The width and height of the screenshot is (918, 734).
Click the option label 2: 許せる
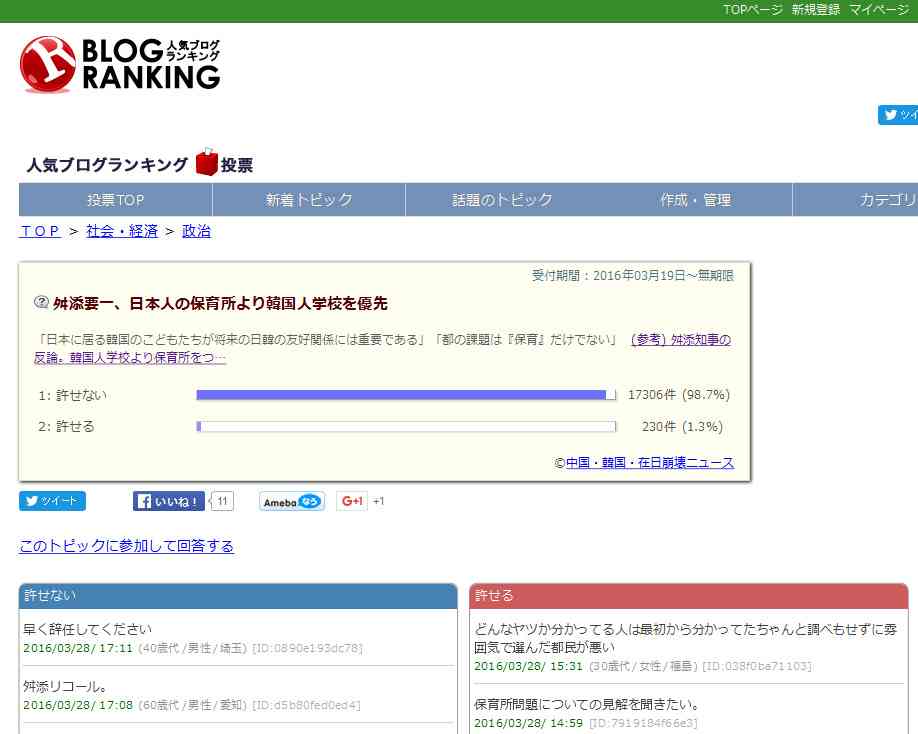(66, 427)
